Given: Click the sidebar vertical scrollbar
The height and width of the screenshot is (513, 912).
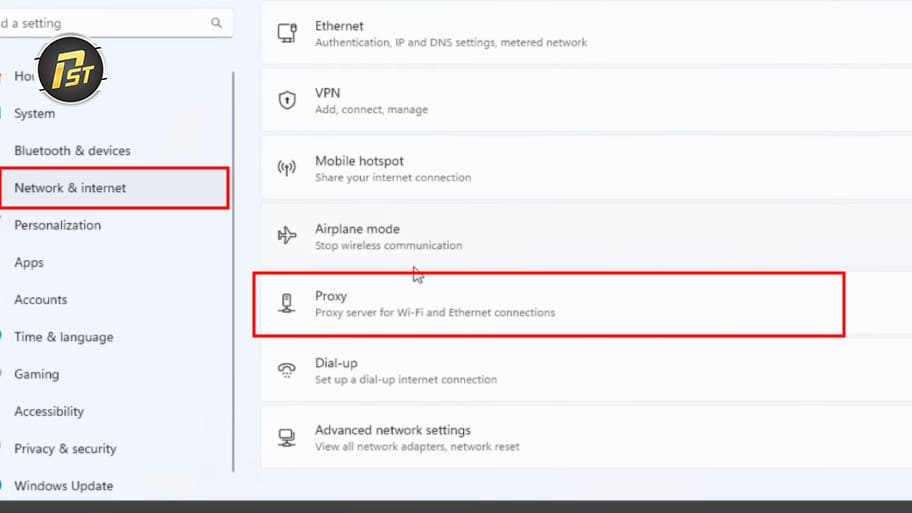Looking at the screenshot, I should click(x=233, y=272).
